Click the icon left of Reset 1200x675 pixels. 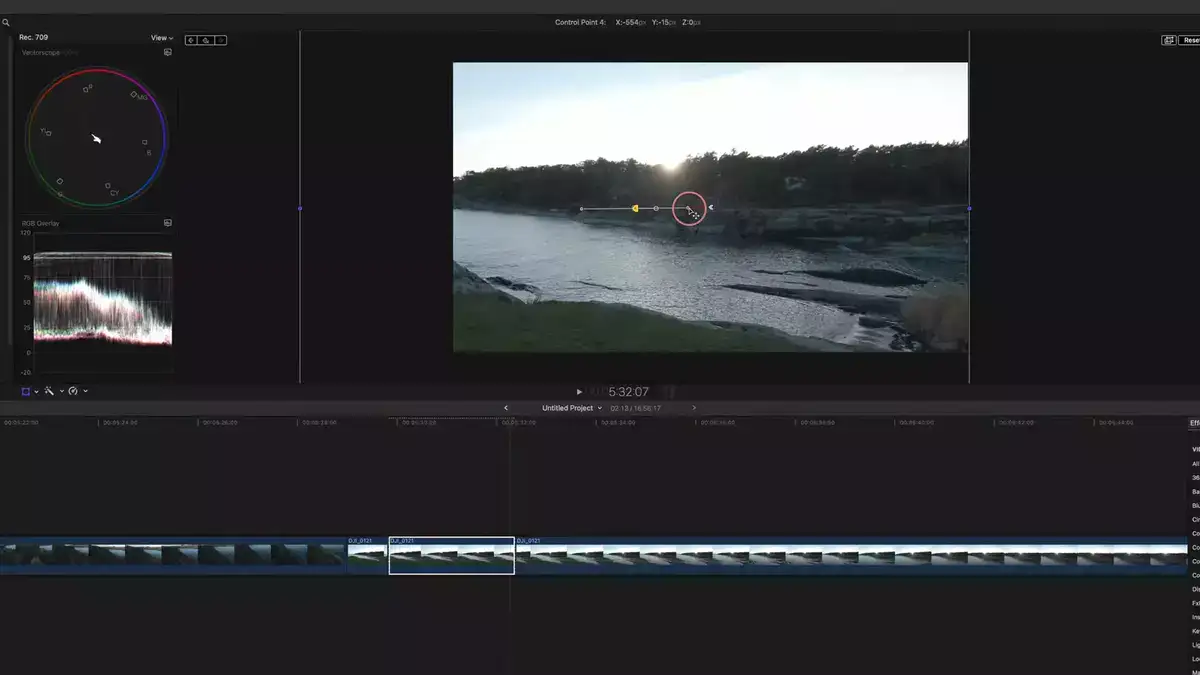coord(1168,40)
